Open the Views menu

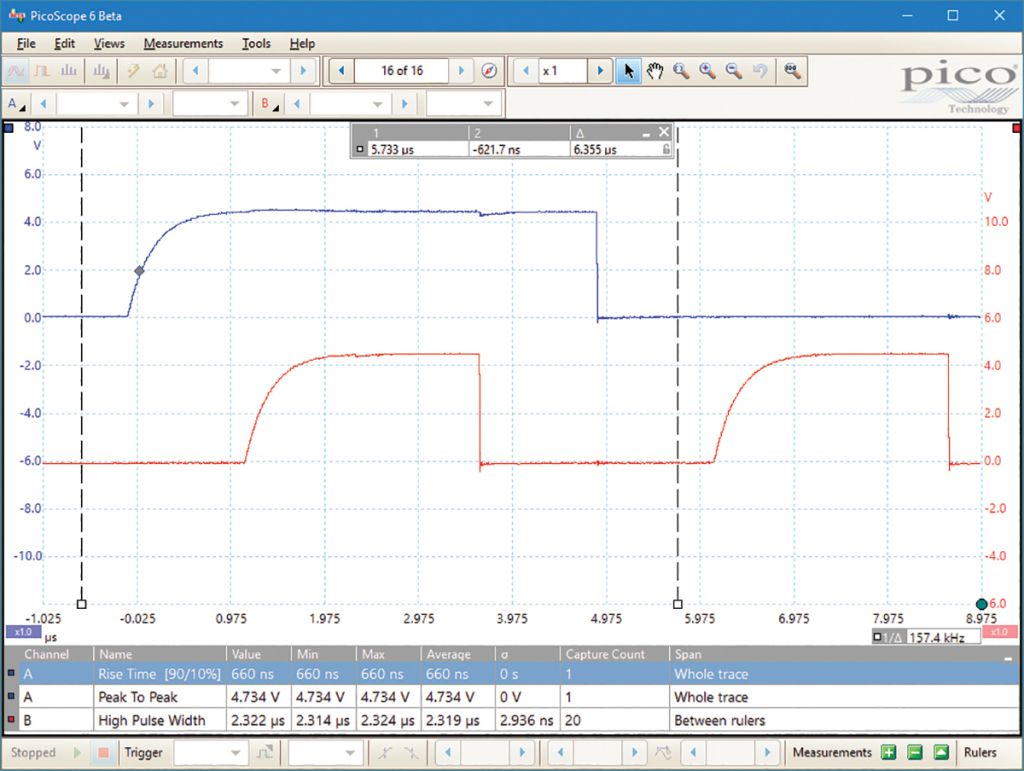pyautogui.click(x=109, y=44)
